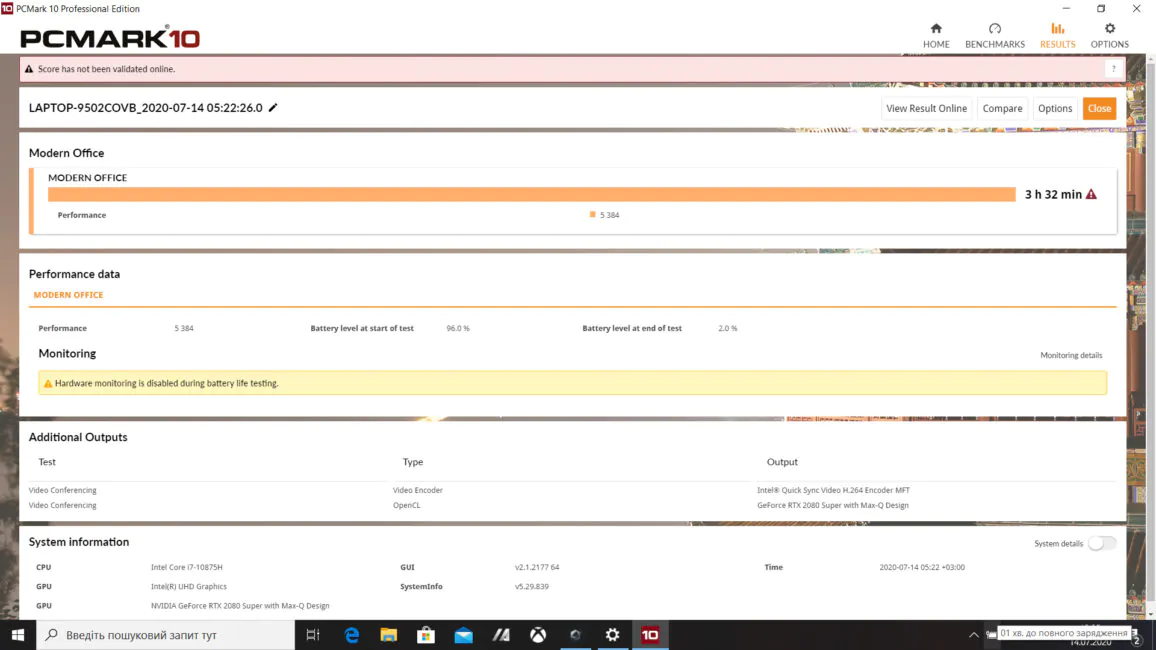Open Windows Settings gear on taskbar

click(x=613, y=635)
